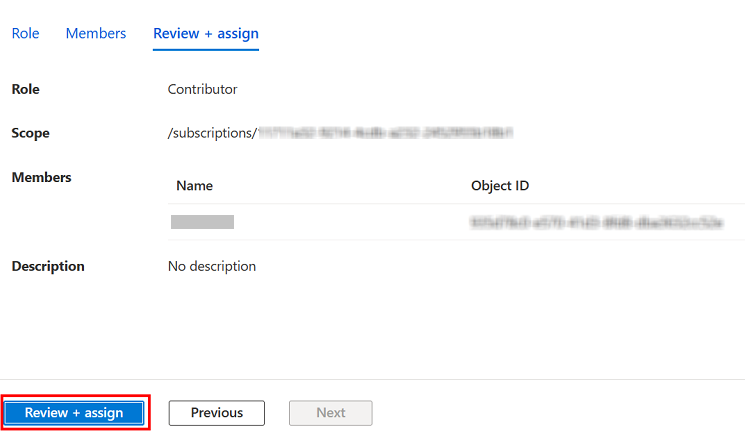Go back with the Previous button

coord(217,412)
